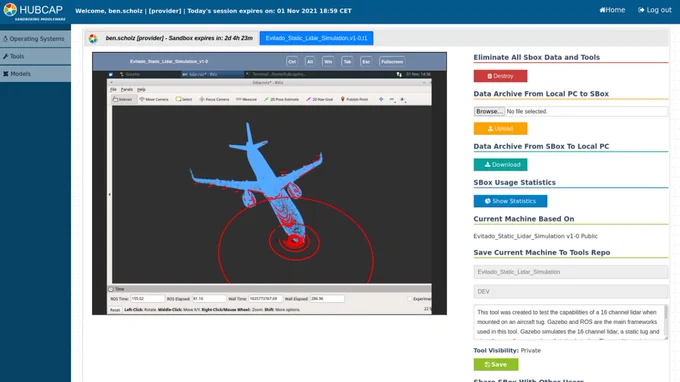The image size is (680, 382).
Task: Activate the Select tool in RViz toolbar
Action: pos(184,99)
